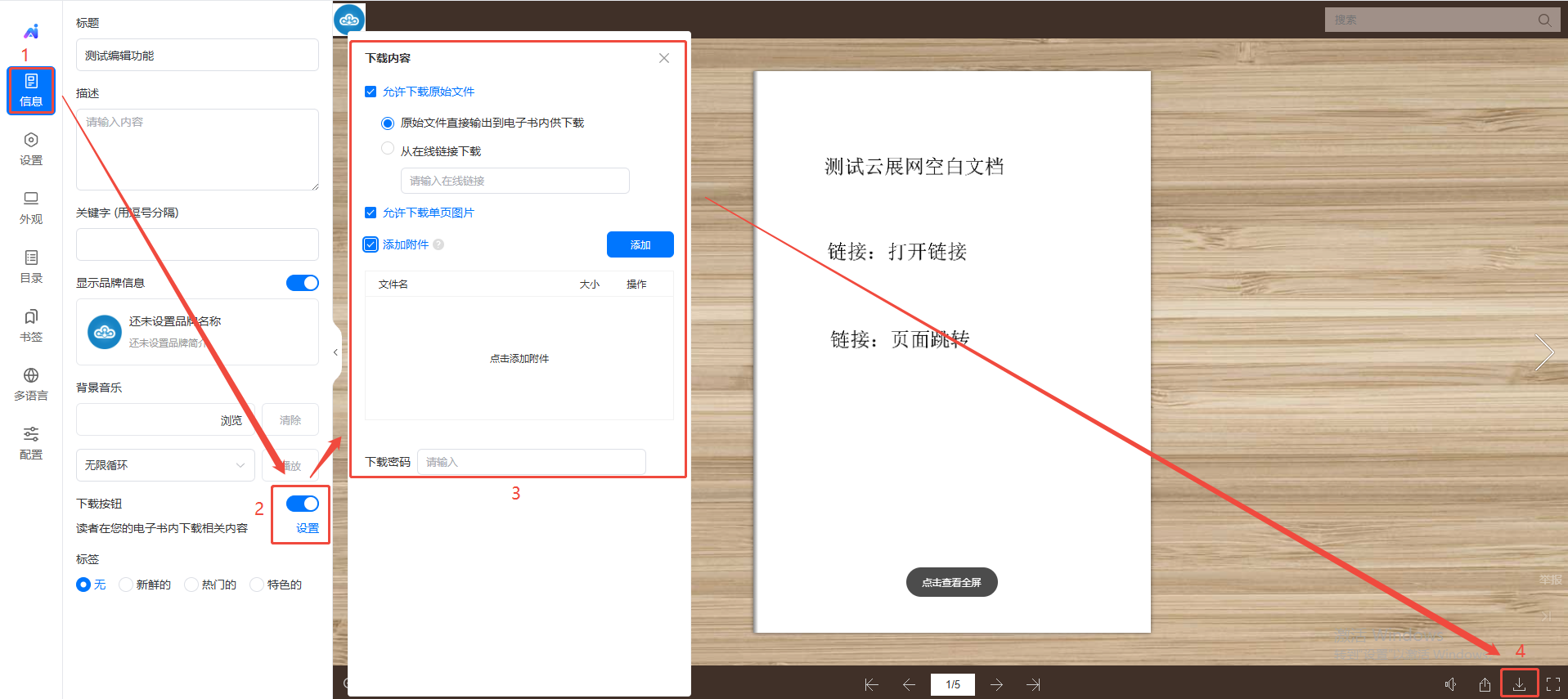Click the search magnifier icon

(1544, 20)
